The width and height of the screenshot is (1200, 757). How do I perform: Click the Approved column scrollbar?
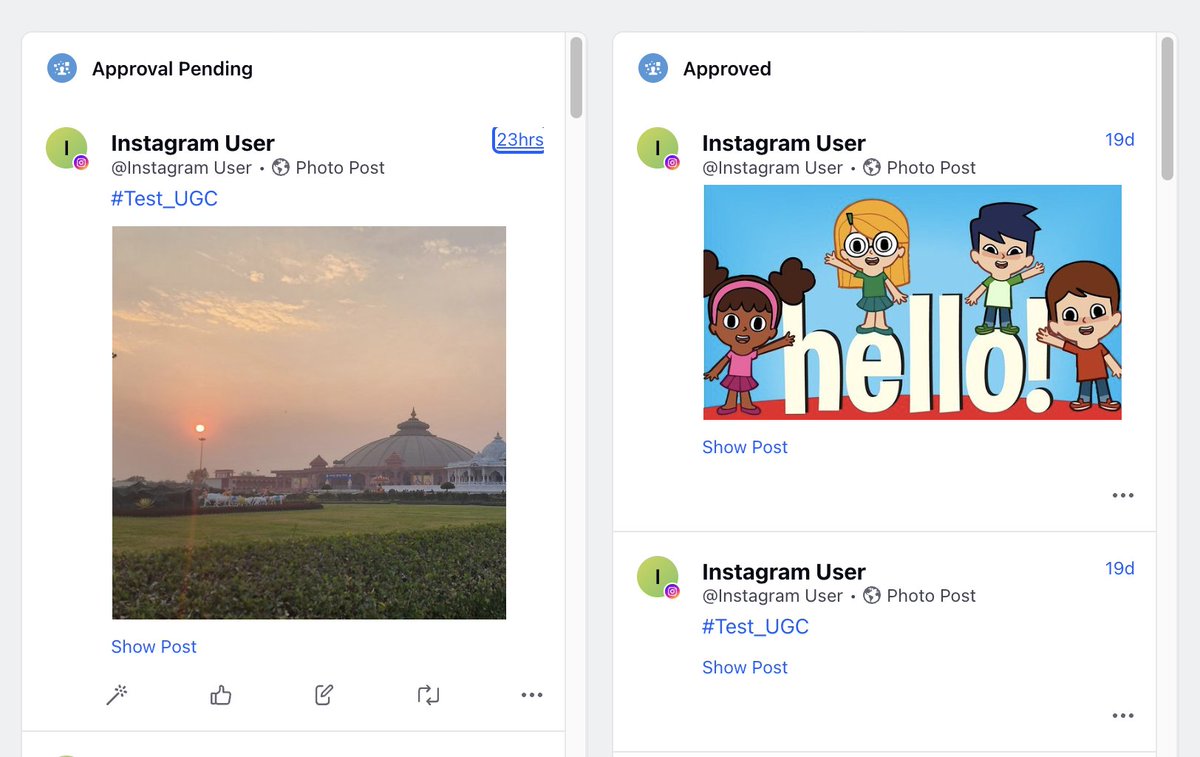coord(1167,108)
